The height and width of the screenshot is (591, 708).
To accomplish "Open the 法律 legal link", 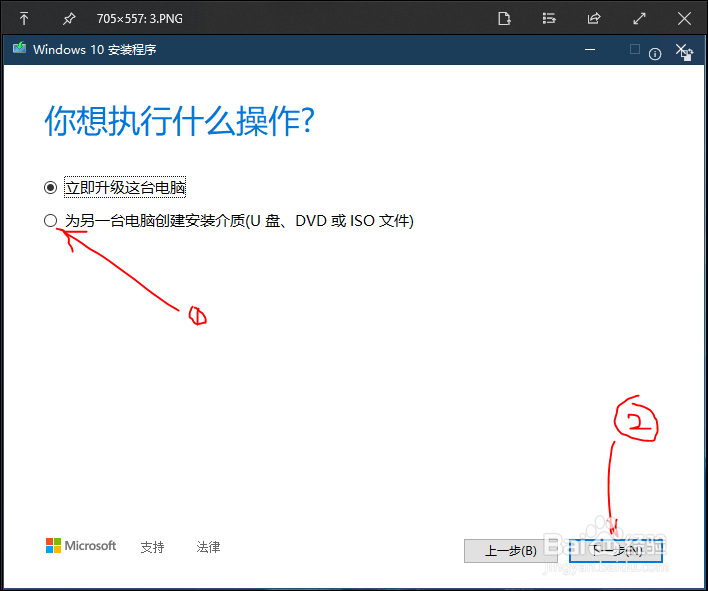I will click(x=208, y=547).
